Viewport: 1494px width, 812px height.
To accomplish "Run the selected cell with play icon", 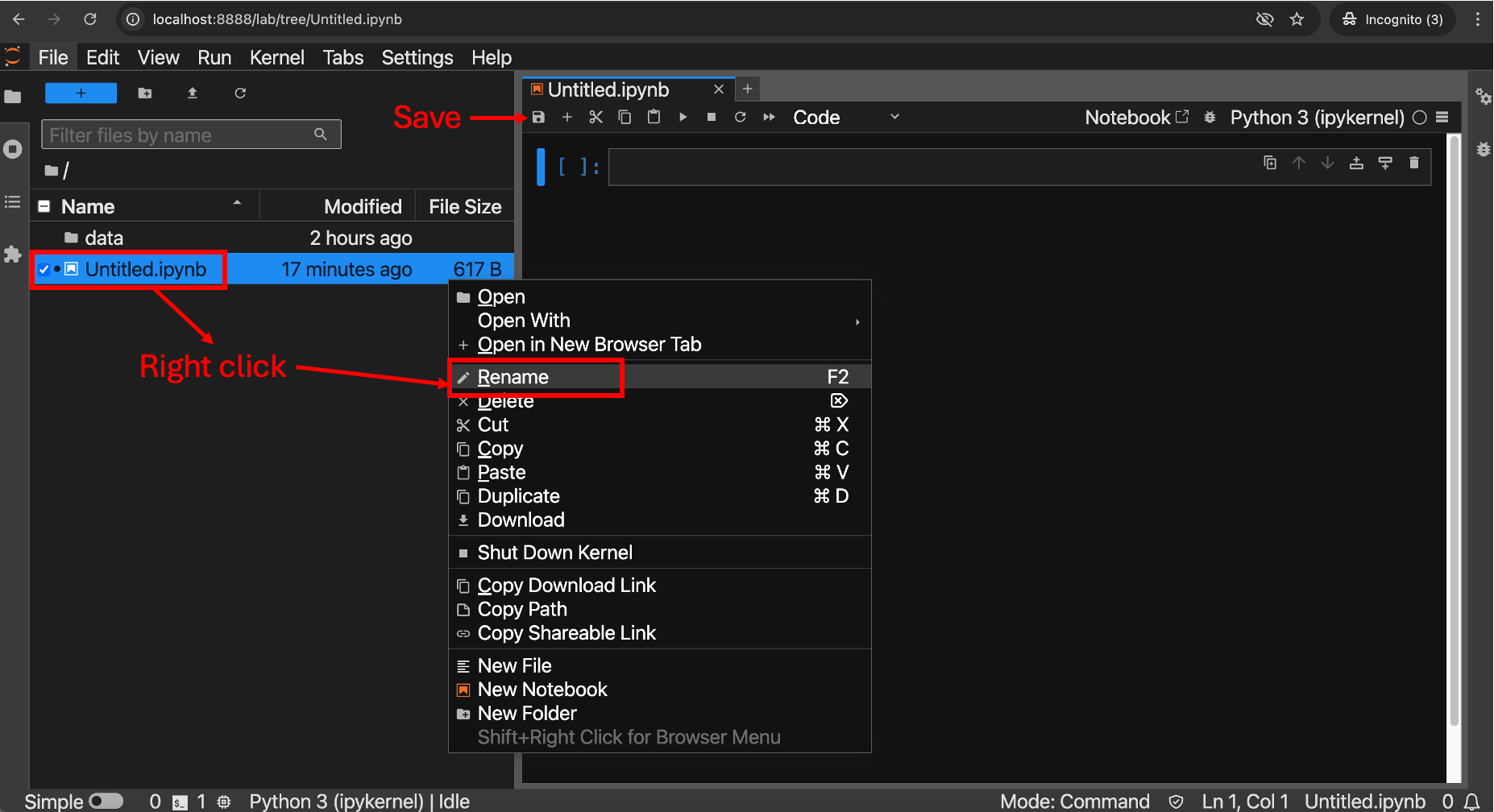I will click(x=683, y=118).
